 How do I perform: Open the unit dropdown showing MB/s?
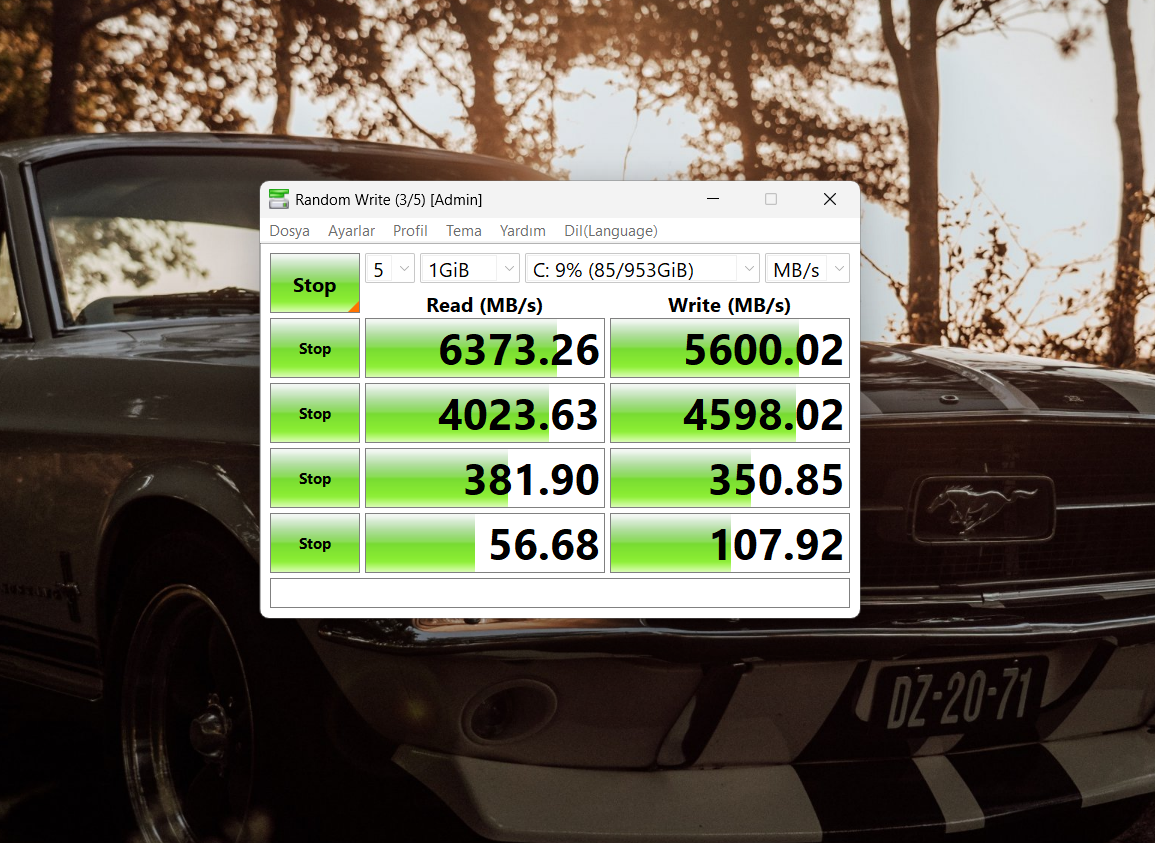[x=807, y=269]
